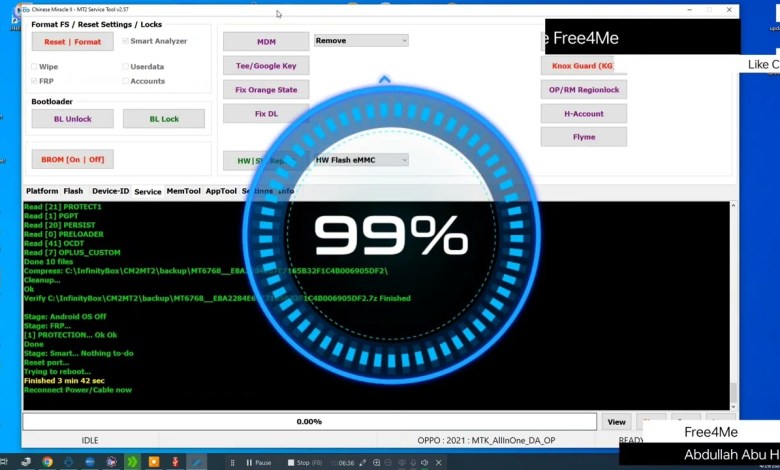Click the Reset | Format button
Screen dimensions: 780x470
(x=73, y=42)
